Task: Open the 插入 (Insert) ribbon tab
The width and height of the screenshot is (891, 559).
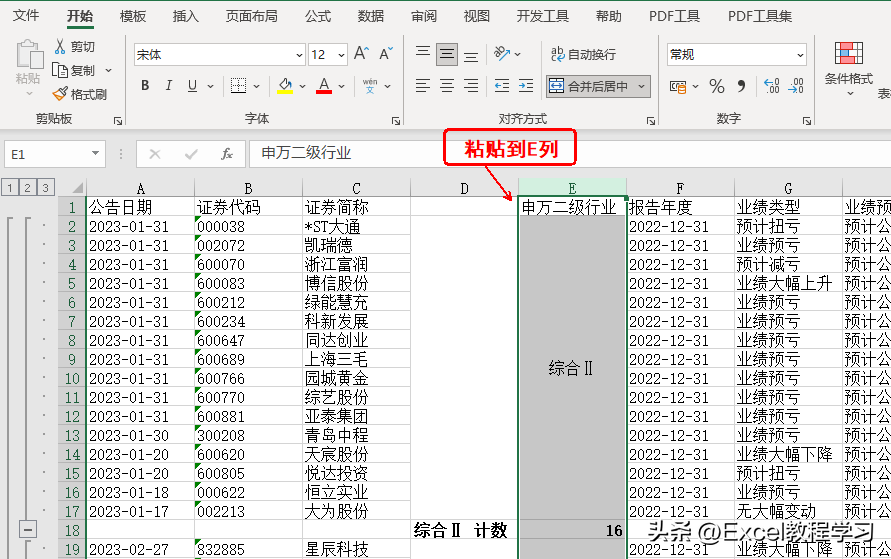Action: (185, 16)
